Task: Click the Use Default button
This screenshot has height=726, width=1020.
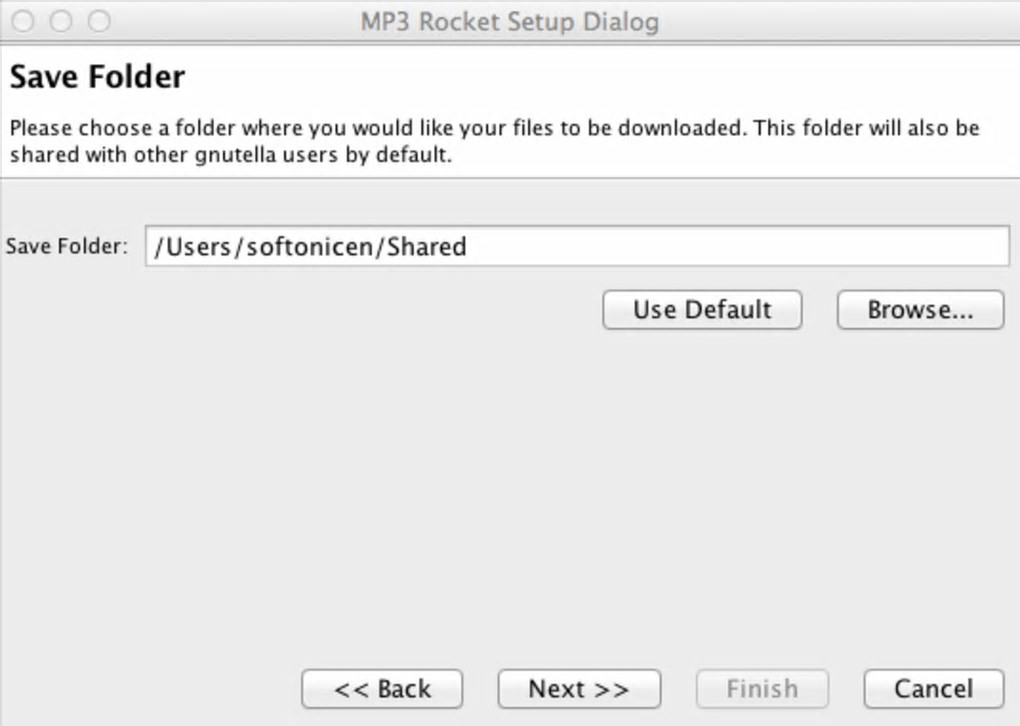Action: tap(702, 310)
